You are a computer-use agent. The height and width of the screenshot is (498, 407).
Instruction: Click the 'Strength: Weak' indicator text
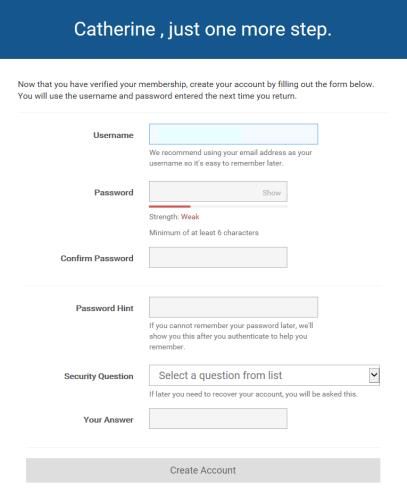tap(174, 217)
